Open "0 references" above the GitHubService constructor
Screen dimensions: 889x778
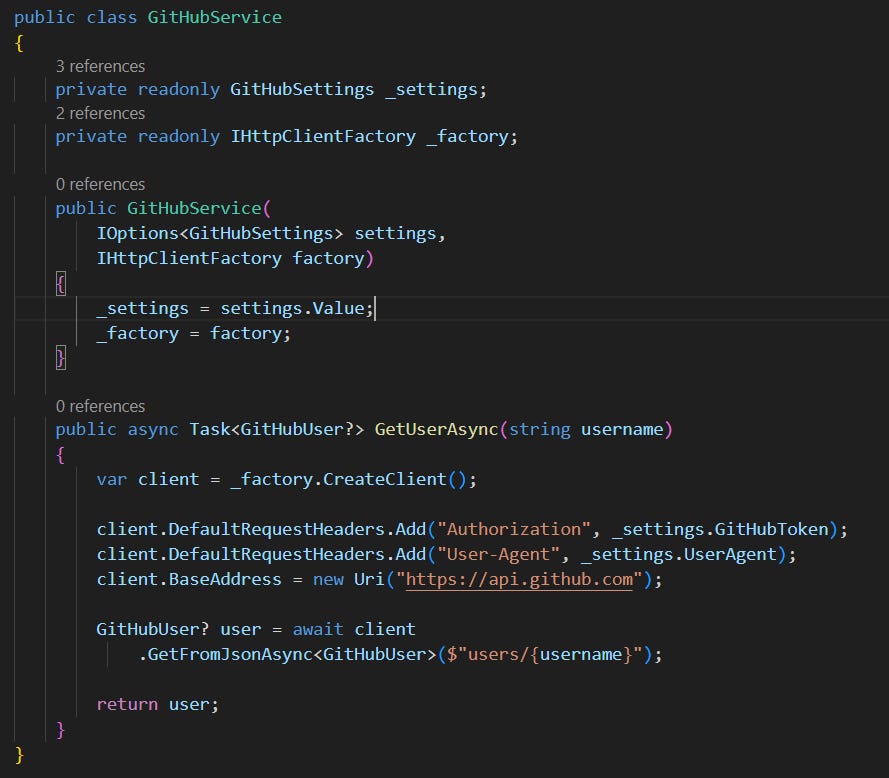[x=99, y=184]
